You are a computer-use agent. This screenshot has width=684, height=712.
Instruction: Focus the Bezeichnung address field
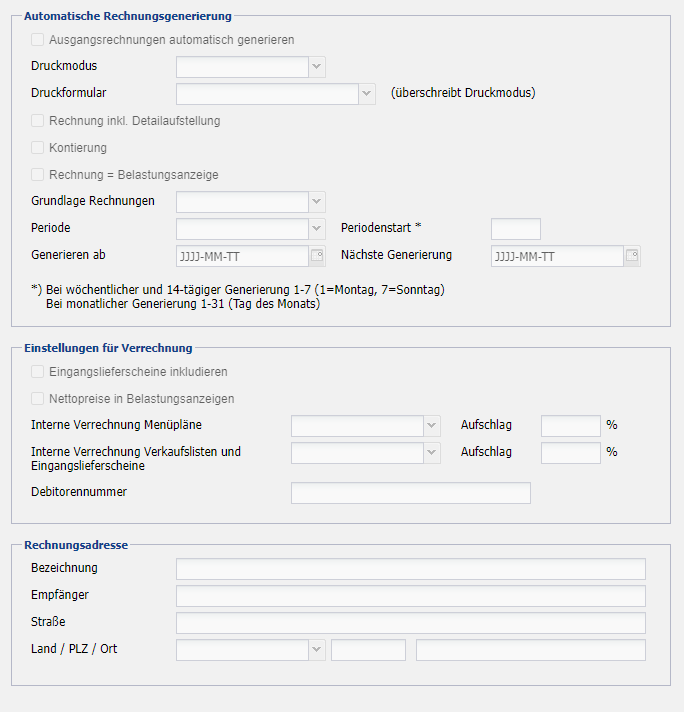(410, 569)
